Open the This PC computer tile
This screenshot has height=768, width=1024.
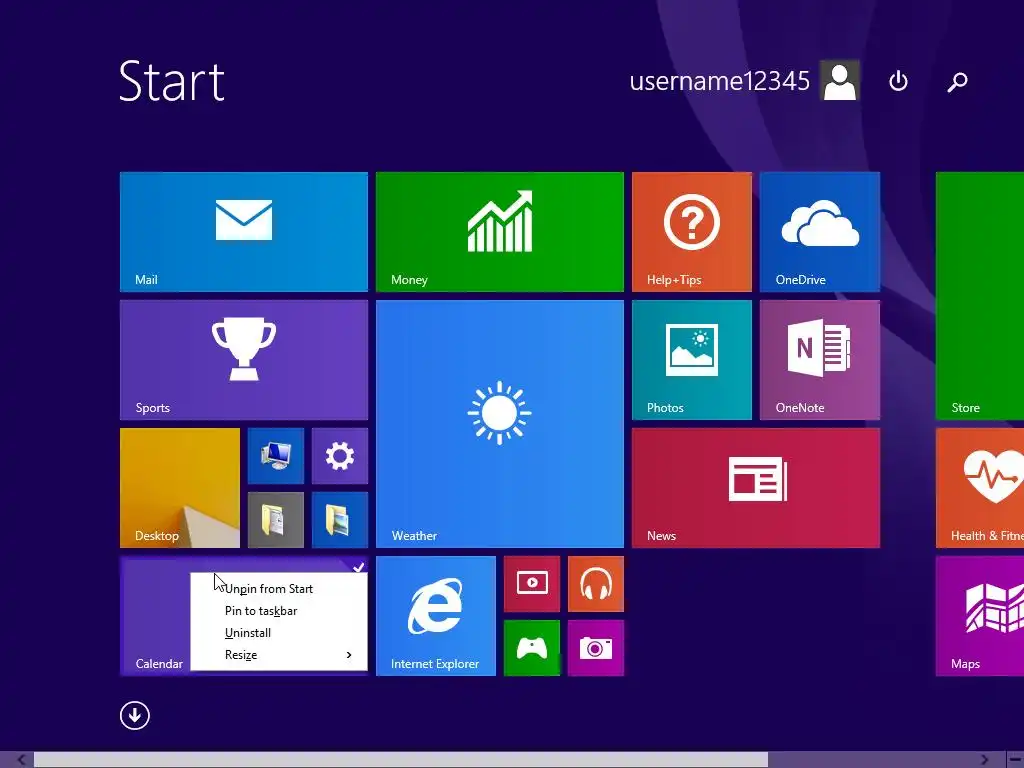(276, 456)
